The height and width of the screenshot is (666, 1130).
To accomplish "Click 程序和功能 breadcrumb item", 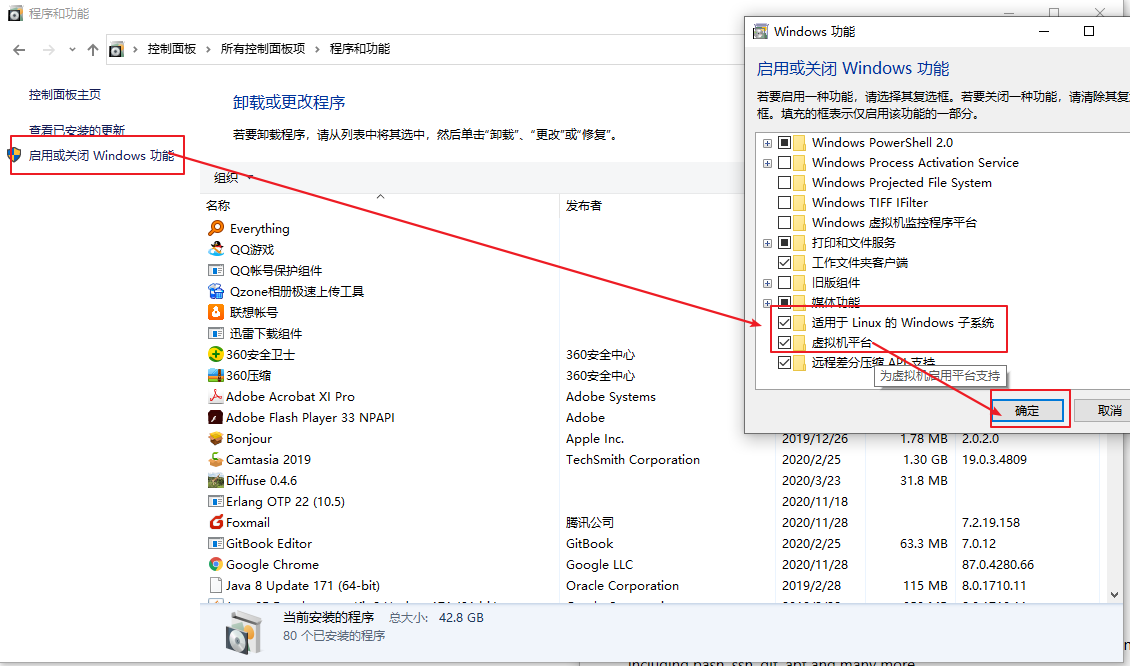I will (360, 49).
